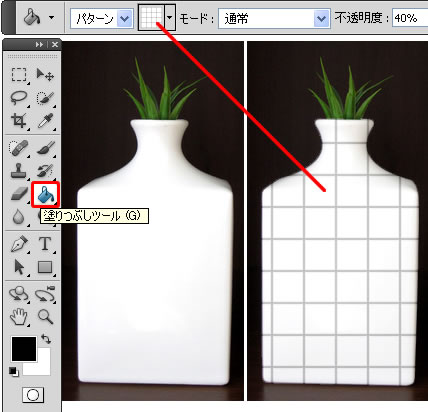Toggle Quick Mask mode
428x412 pixels.
coord(33,395)
